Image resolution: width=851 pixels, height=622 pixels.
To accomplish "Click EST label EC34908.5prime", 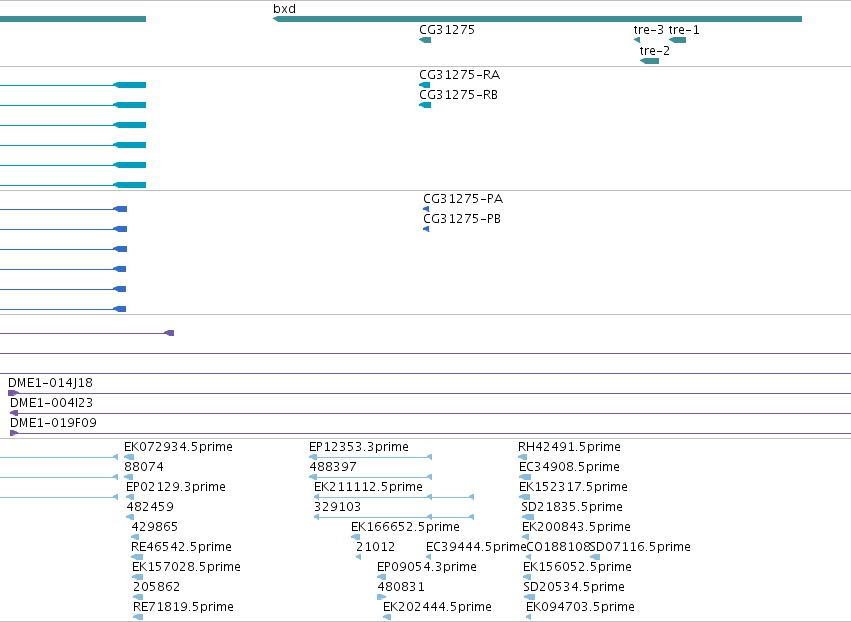I will (x=569, y=467).
